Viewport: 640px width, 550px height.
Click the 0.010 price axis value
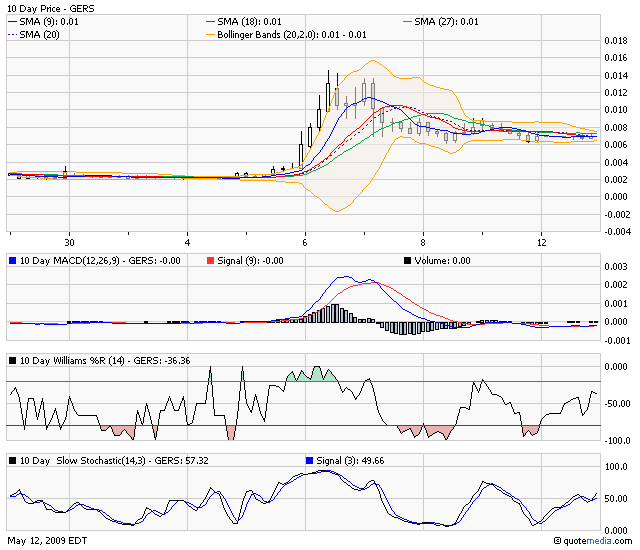[616, 110]
